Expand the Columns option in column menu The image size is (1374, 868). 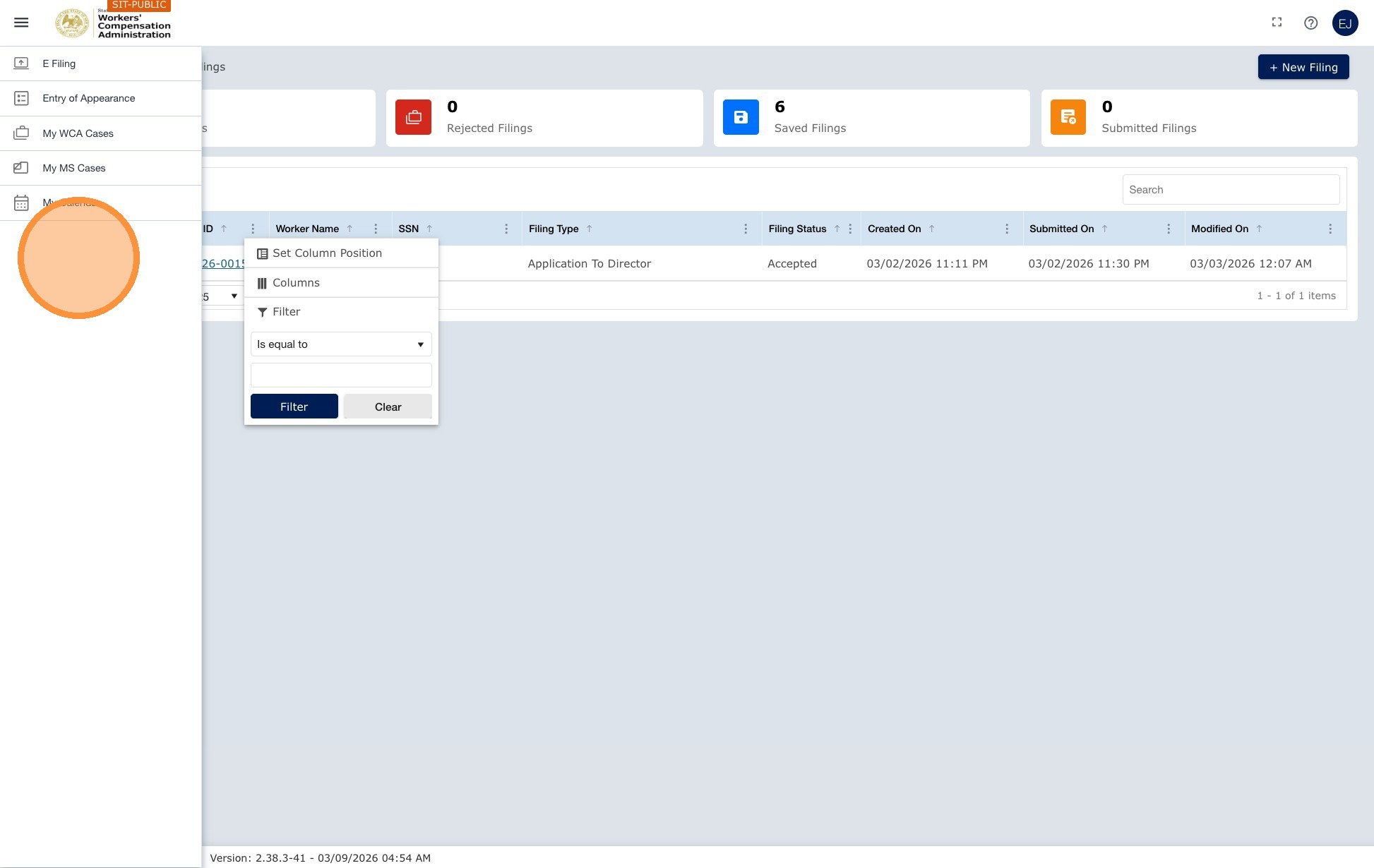pos(341,282)
